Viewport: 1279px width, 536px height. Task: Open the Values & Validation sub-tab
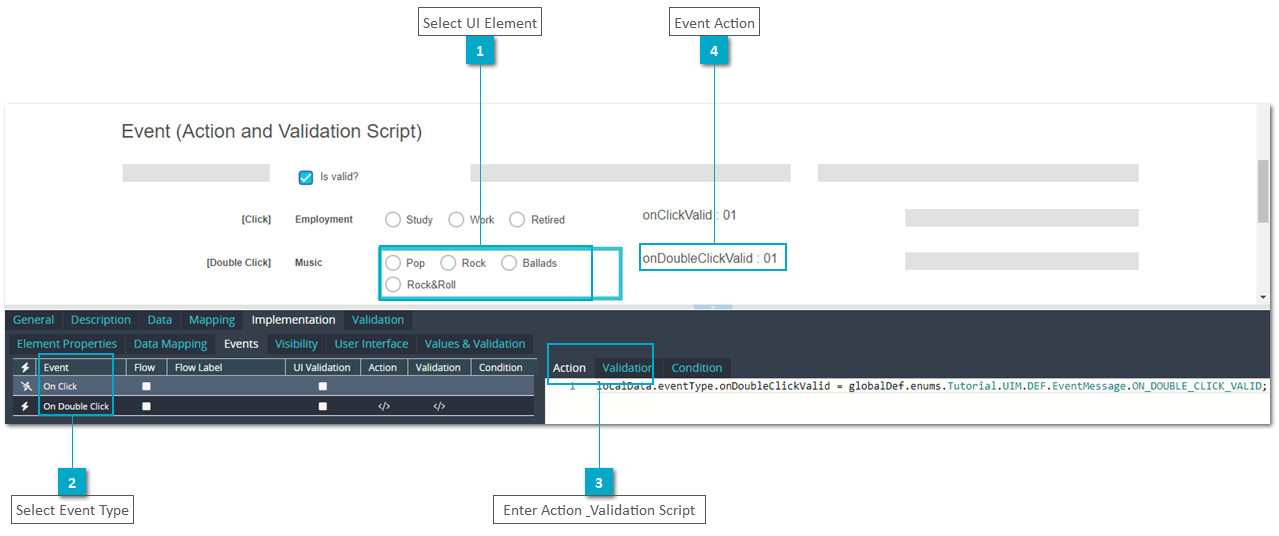point(475,344)
